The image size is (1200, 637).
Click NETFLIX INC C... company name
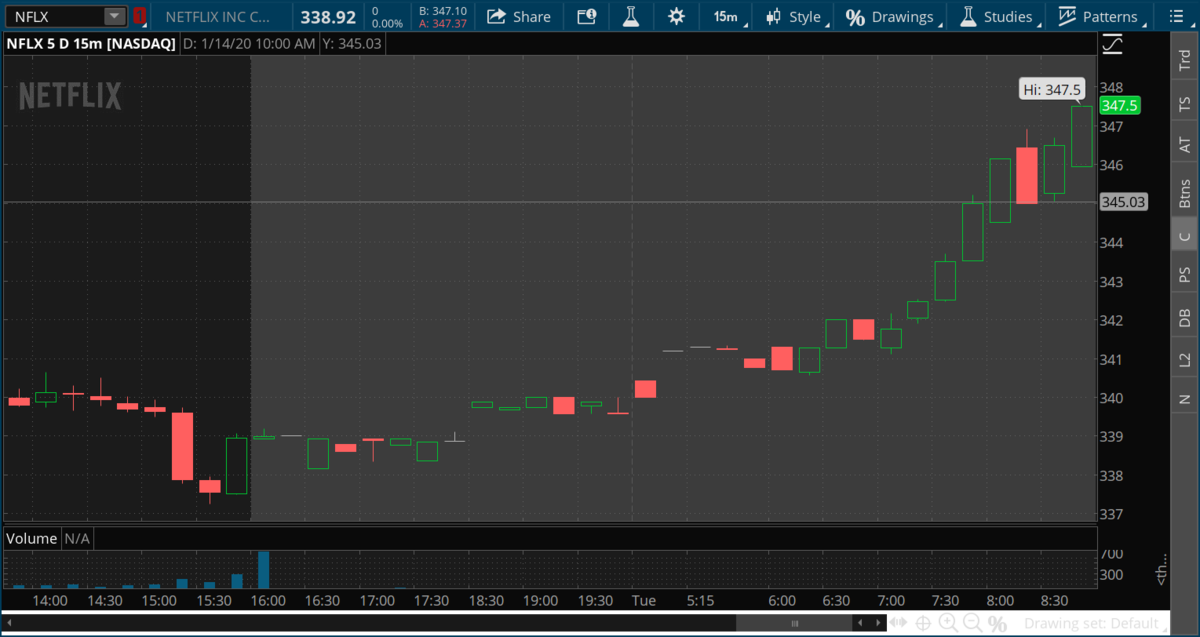coord(217,17)
